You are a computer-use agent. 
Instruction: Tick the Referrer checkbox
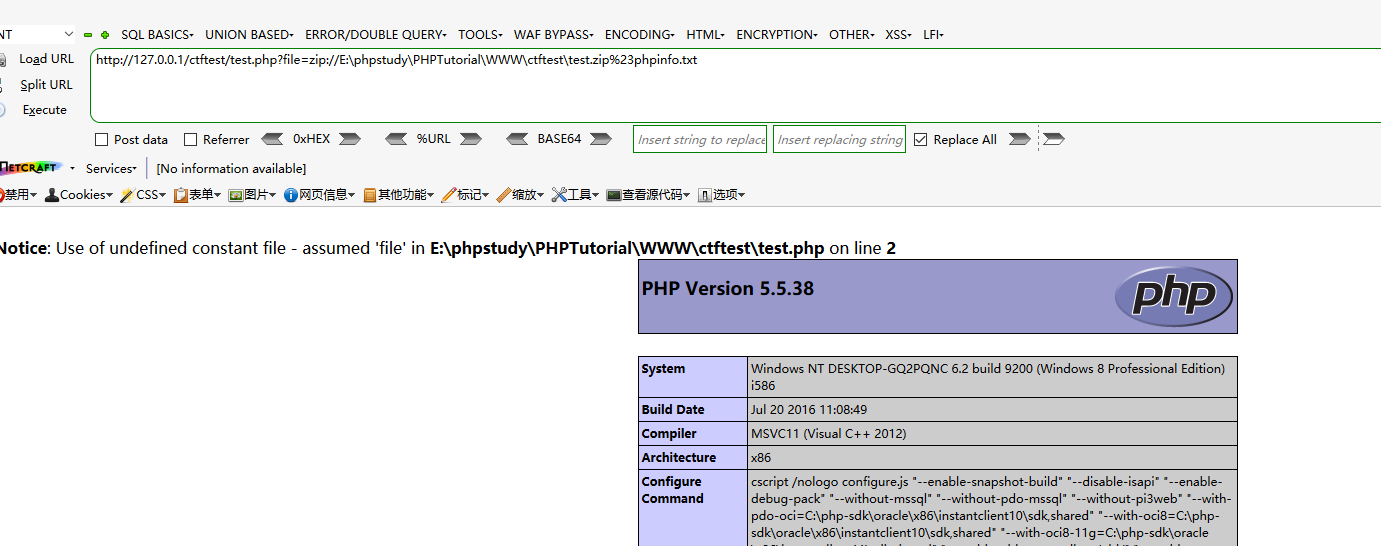tap(190, 140)
